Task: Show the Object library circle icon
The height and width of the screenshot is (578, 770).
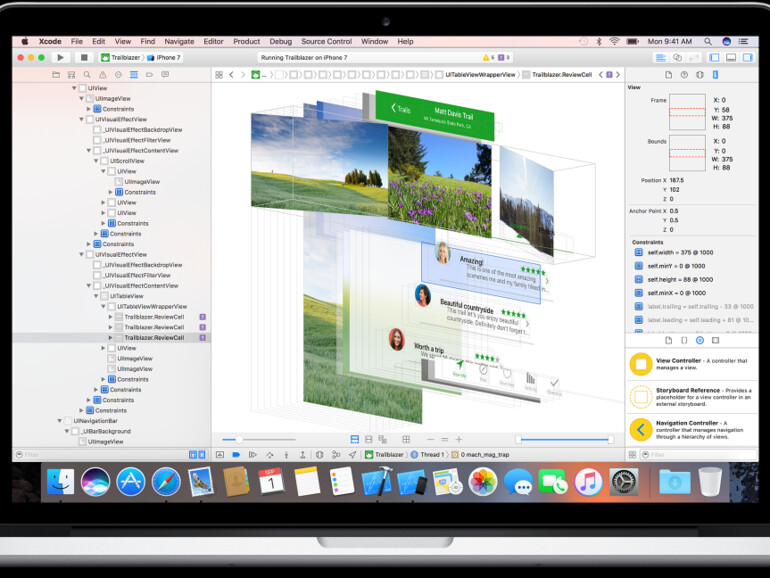Action: 700,340
